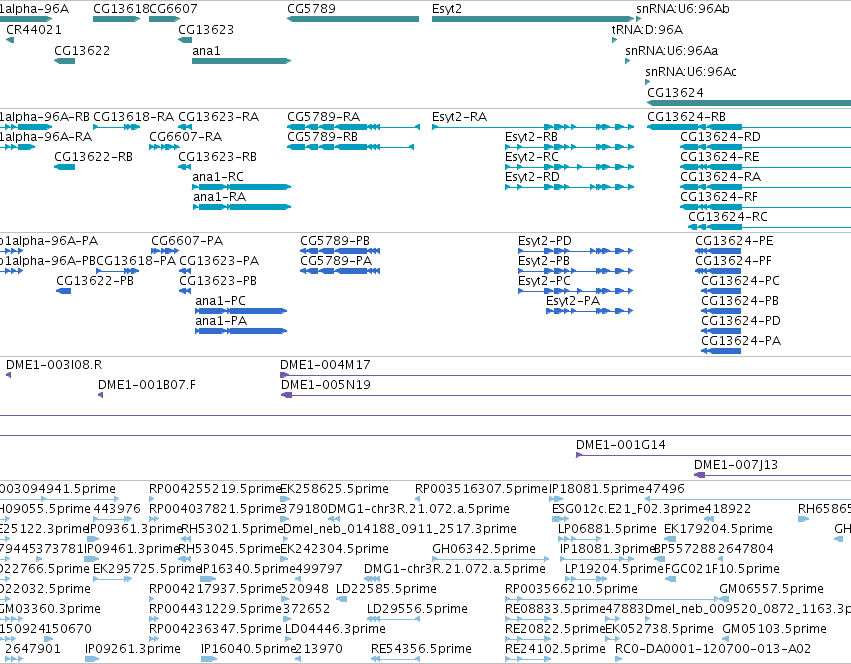
Task: Click the ana1-RA transcript
Action: 242,207
